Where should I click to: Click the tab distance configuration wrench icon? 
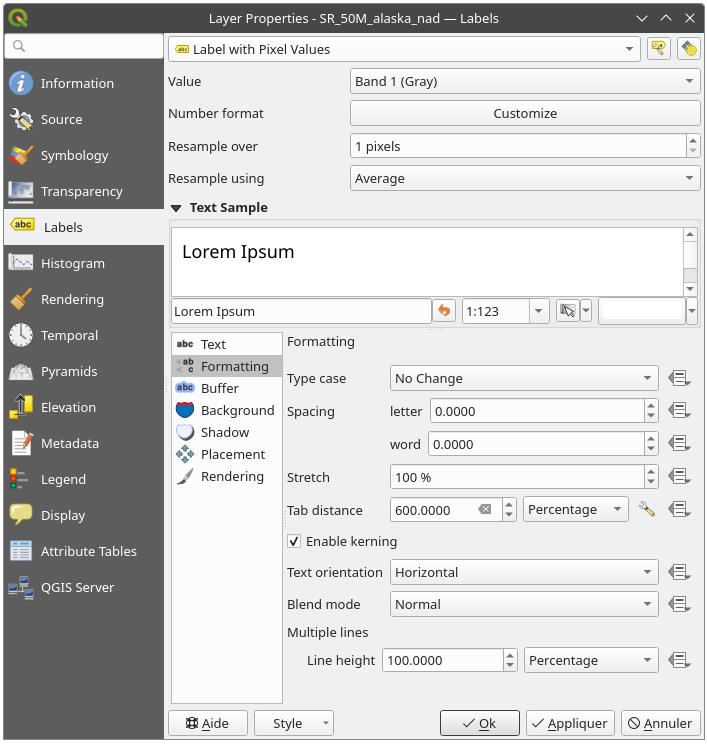click(647, 510)
